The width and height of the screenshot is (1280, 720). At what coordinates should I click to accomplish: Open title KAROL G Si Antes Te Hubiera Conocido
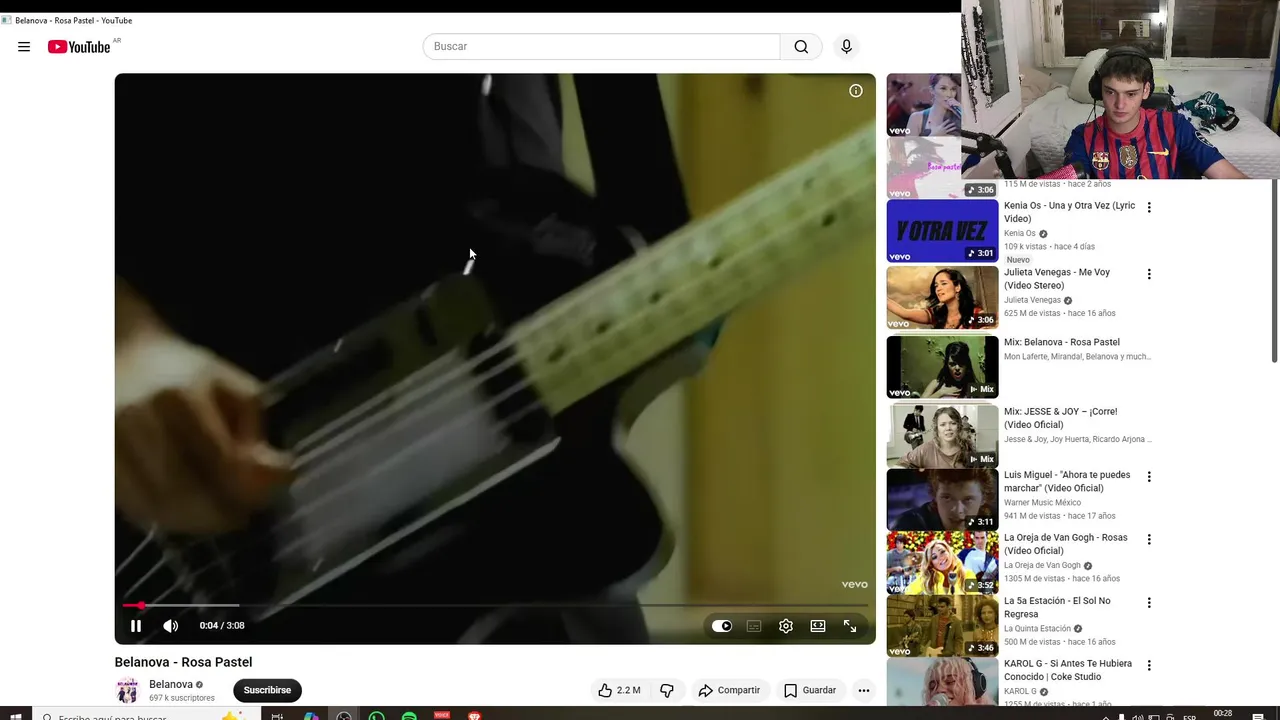[x=1068, y=670]
